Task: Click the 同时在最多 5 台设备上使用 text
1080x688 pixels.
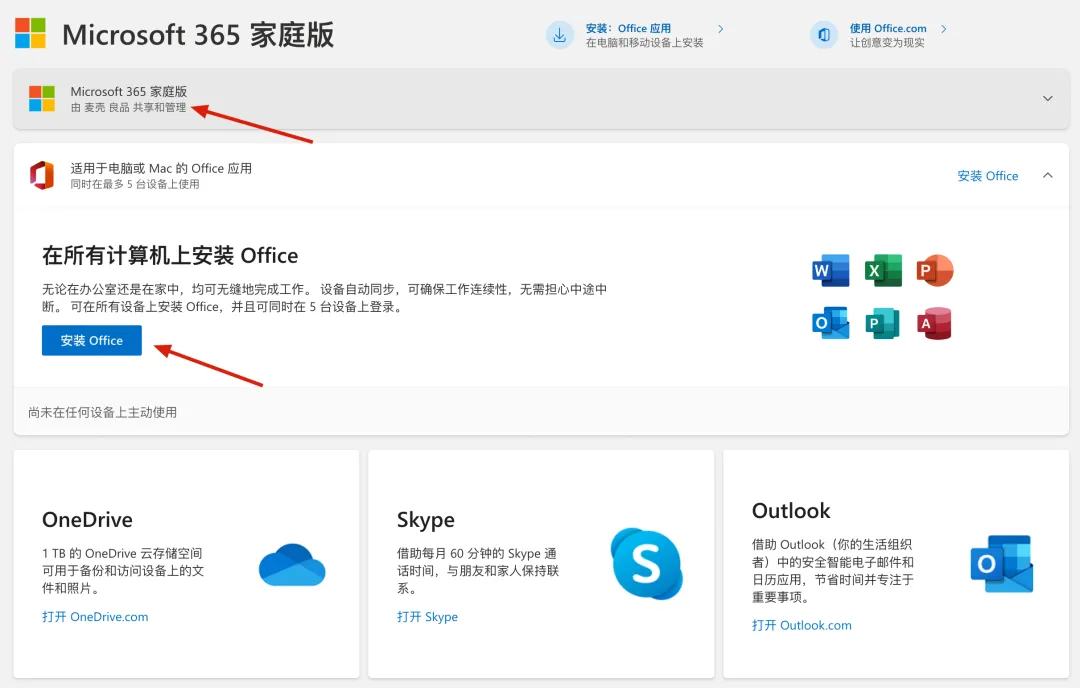Action: click(135, 184)
